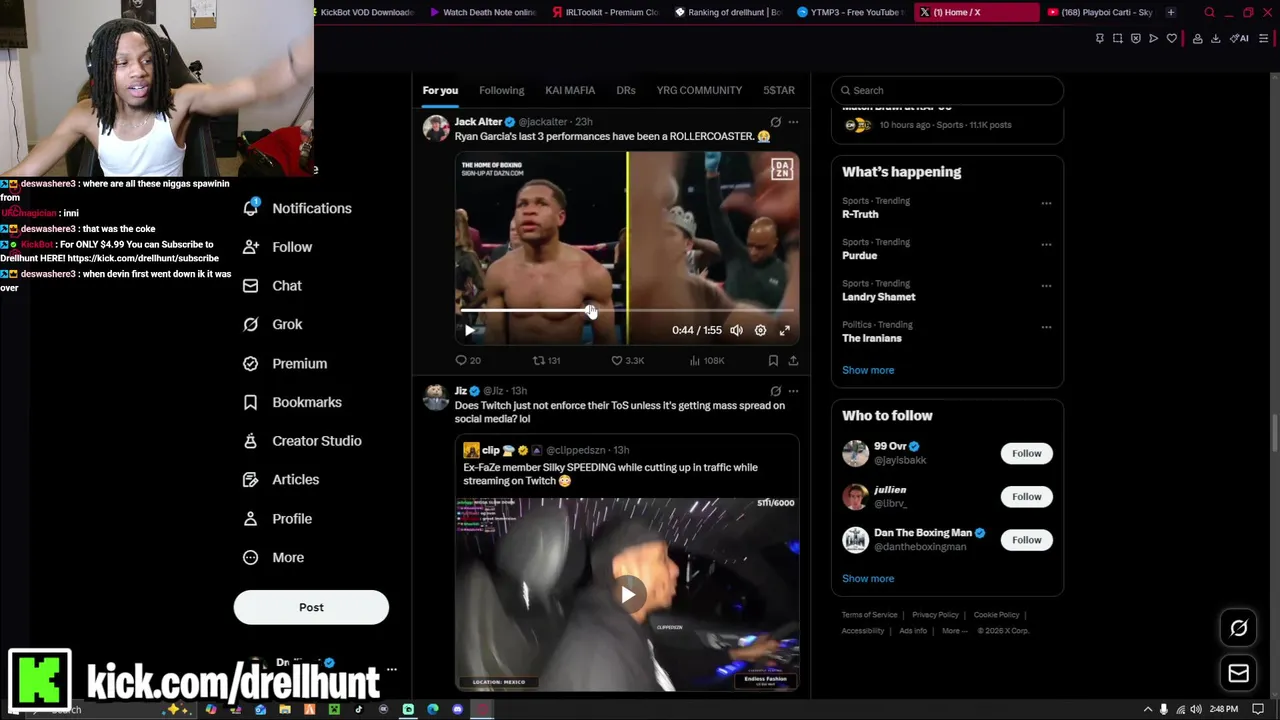Viewport: 1280px width, 720px height.
Task: Open Creator Studio in the sidebar
Action: point(303,441)
